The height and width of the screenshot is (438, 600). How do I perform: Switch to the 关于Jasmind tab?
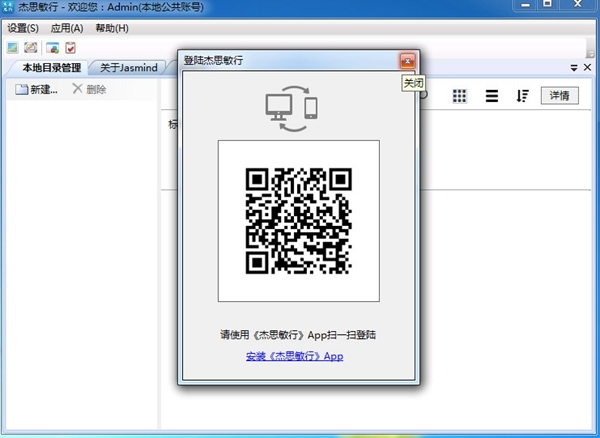tap(129, 68)
